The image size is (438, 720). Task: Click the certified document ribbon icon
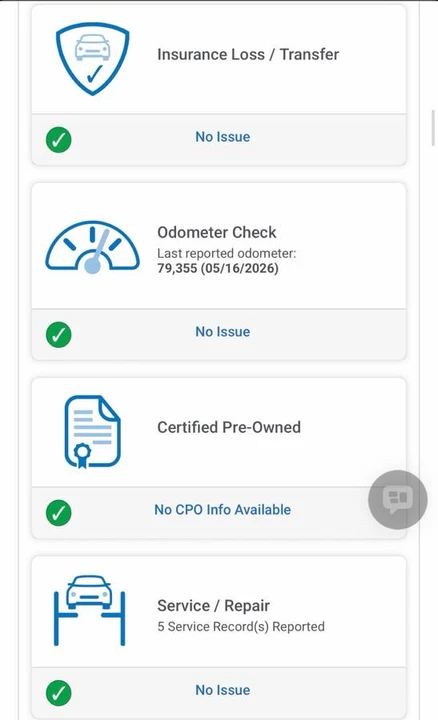click(x=92, y=432)
